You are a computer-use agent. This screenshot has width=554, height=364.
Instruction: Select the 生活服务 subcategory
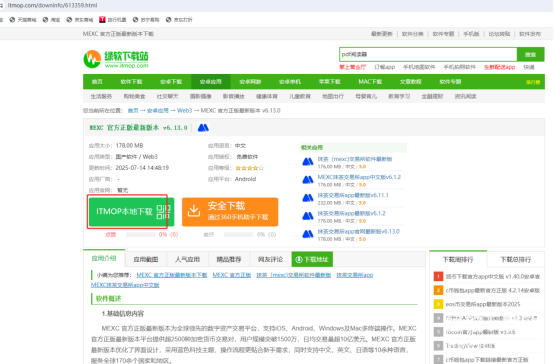tap(101, 96)
